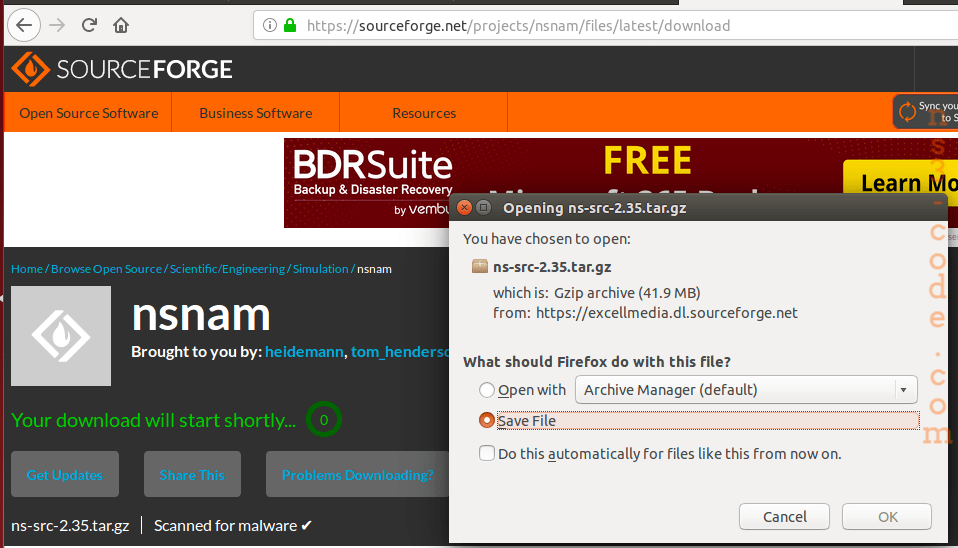The image size is (958, 548).
Task: Click the nsnam project logo thumbnail
Action: (61, 336)
